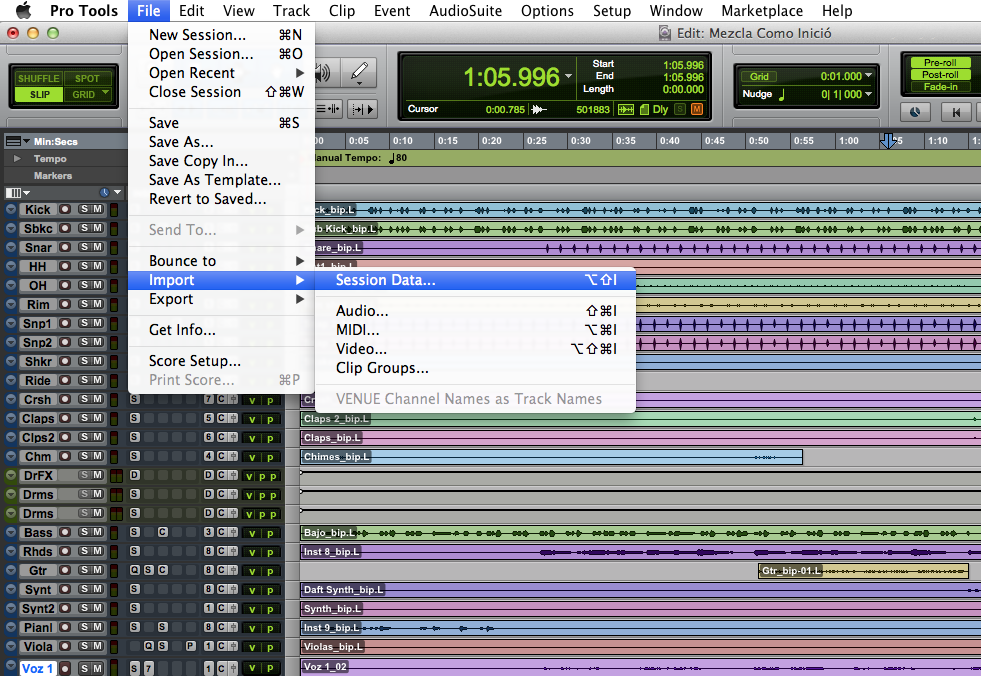Record-arm the Snar track
Screen dimensions: 981x676
coord(65,247)
